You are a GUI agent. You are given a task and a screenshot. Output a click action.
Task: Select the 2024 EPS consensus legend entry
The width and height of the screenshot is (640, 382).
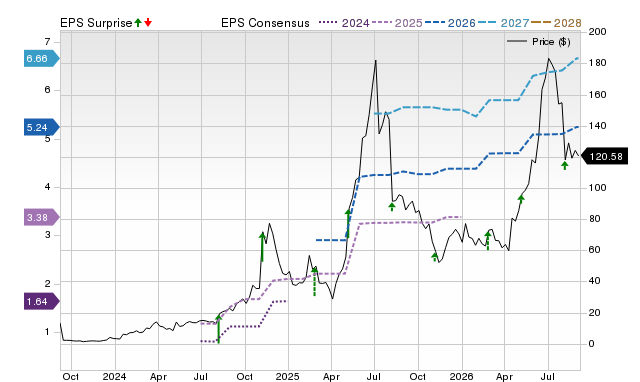click(x=344, y=23)
